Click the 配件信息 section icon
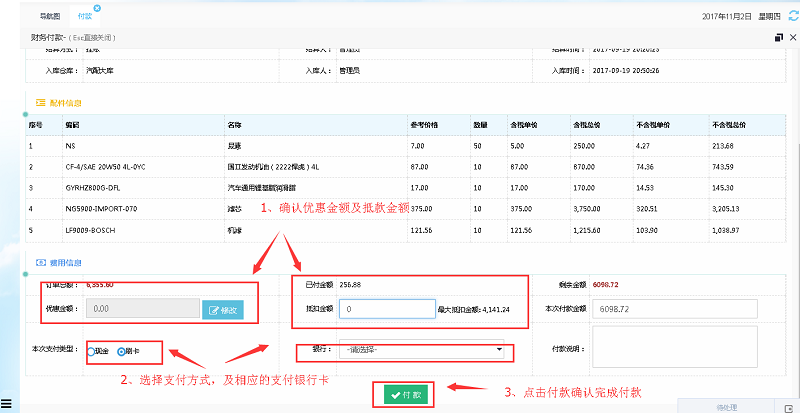800x413 pixels. [40, 103]
